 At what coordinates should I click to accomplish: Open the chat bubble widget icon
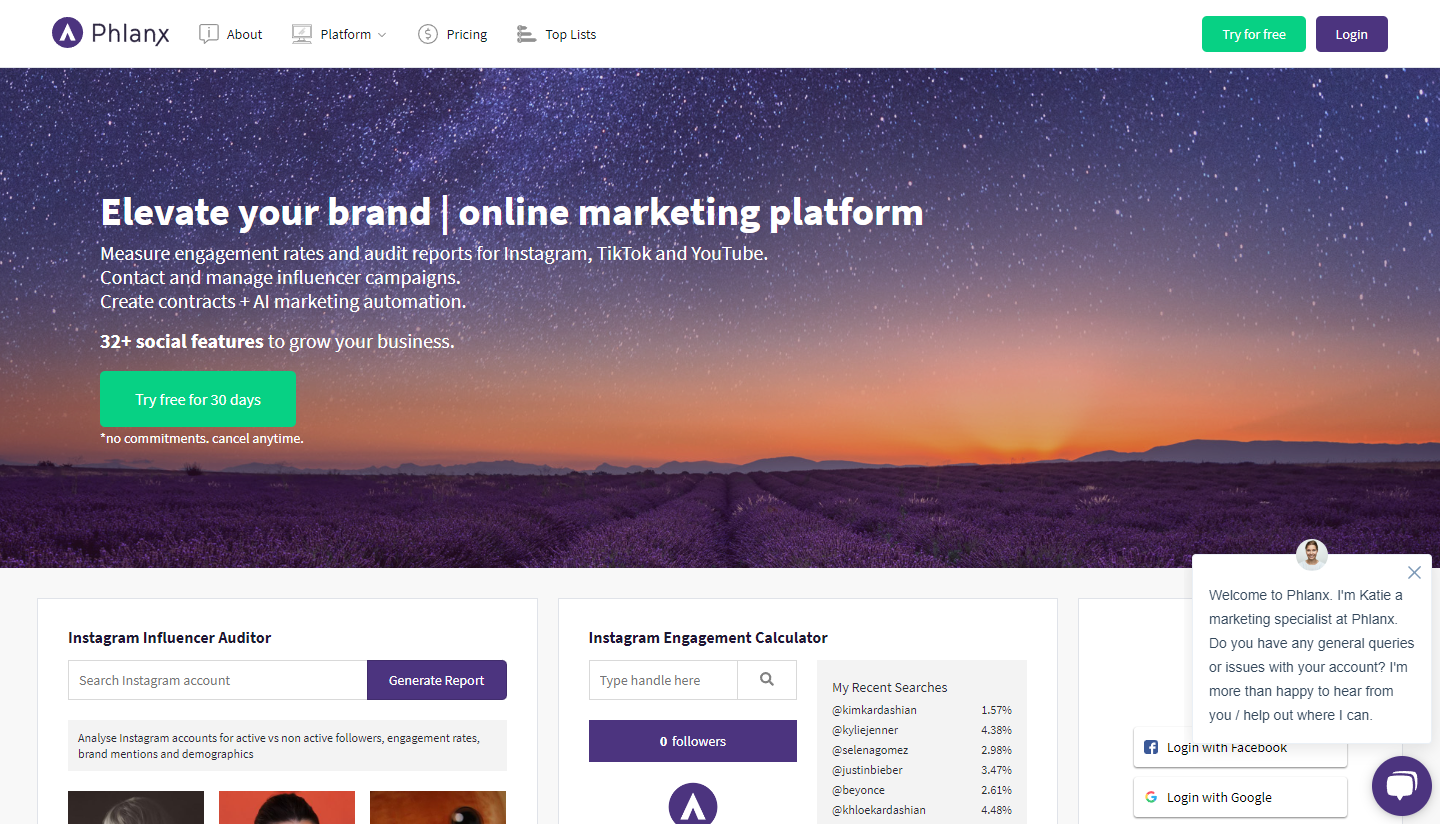pos(1402,786)
